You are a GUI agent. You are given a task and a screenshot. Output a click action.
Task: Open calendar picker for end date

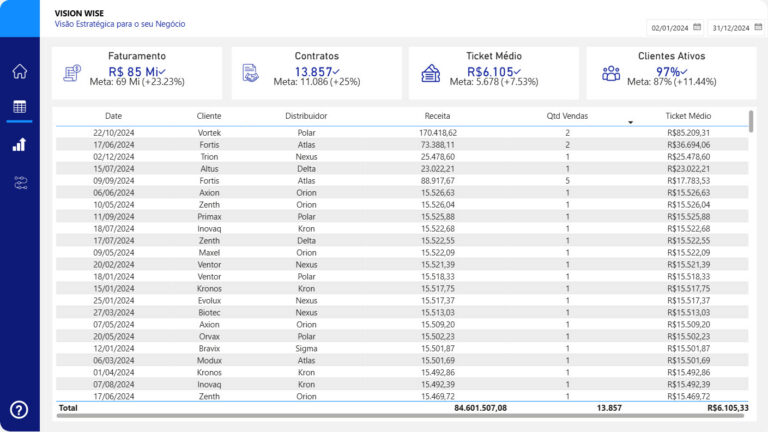coord(759,27)
